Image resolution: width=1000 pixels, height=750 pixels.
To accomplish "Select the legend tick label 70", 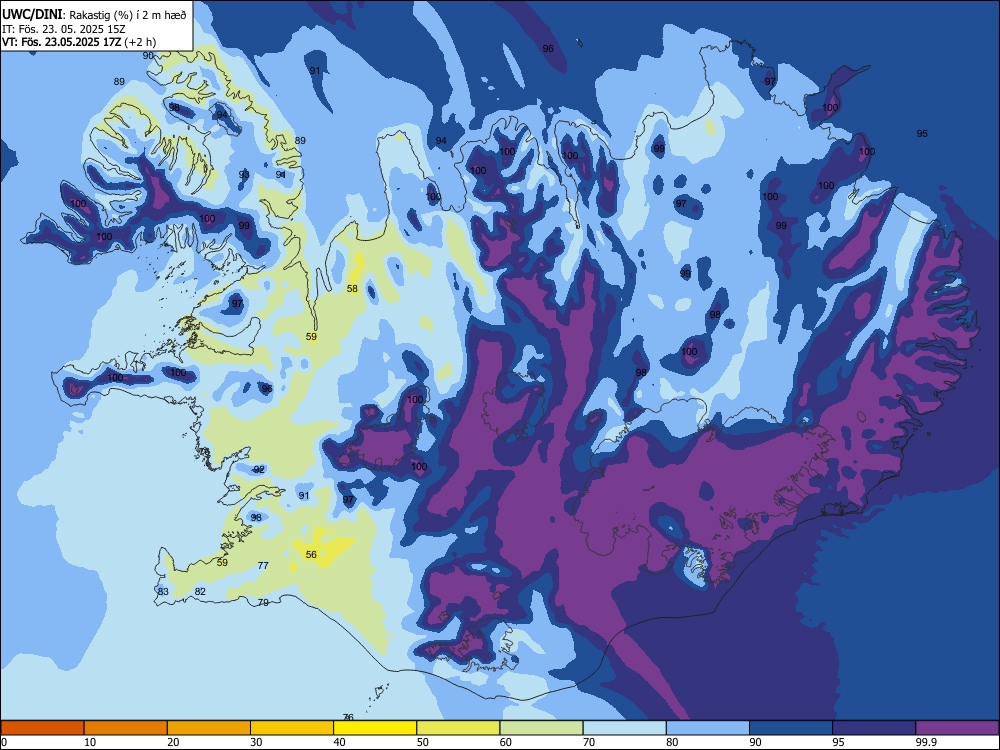I will click(589, 742).
